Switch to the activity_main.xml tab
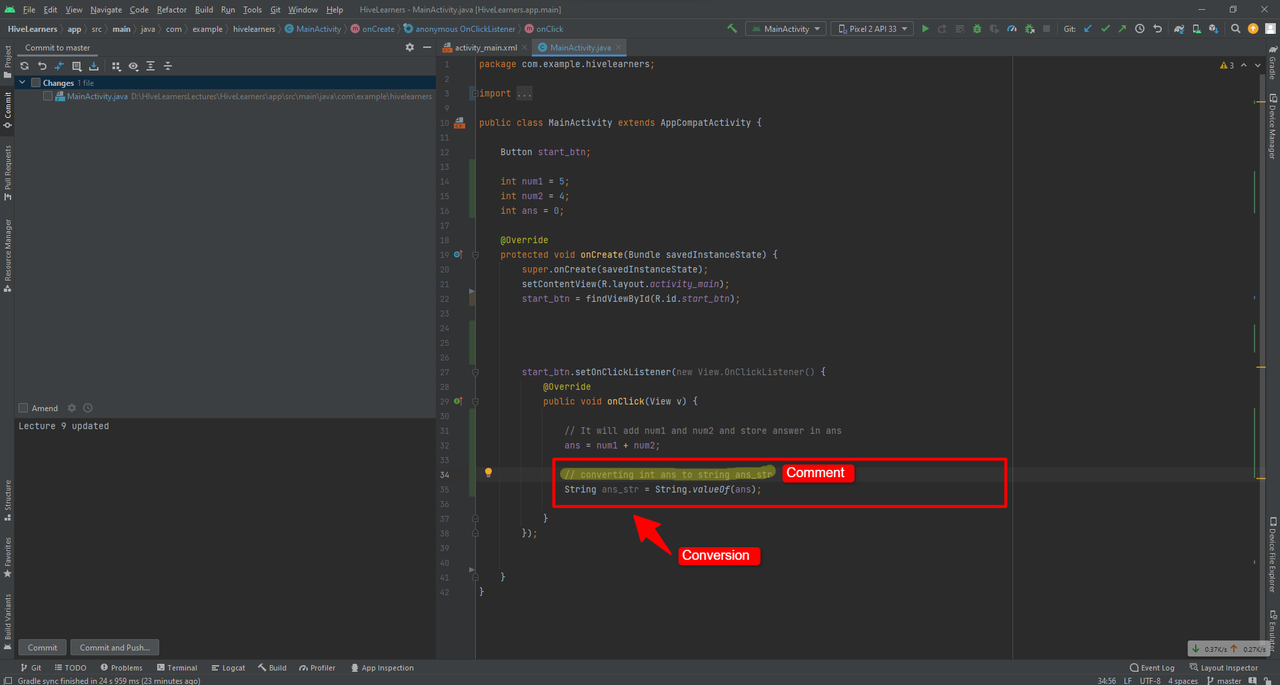 484,47
